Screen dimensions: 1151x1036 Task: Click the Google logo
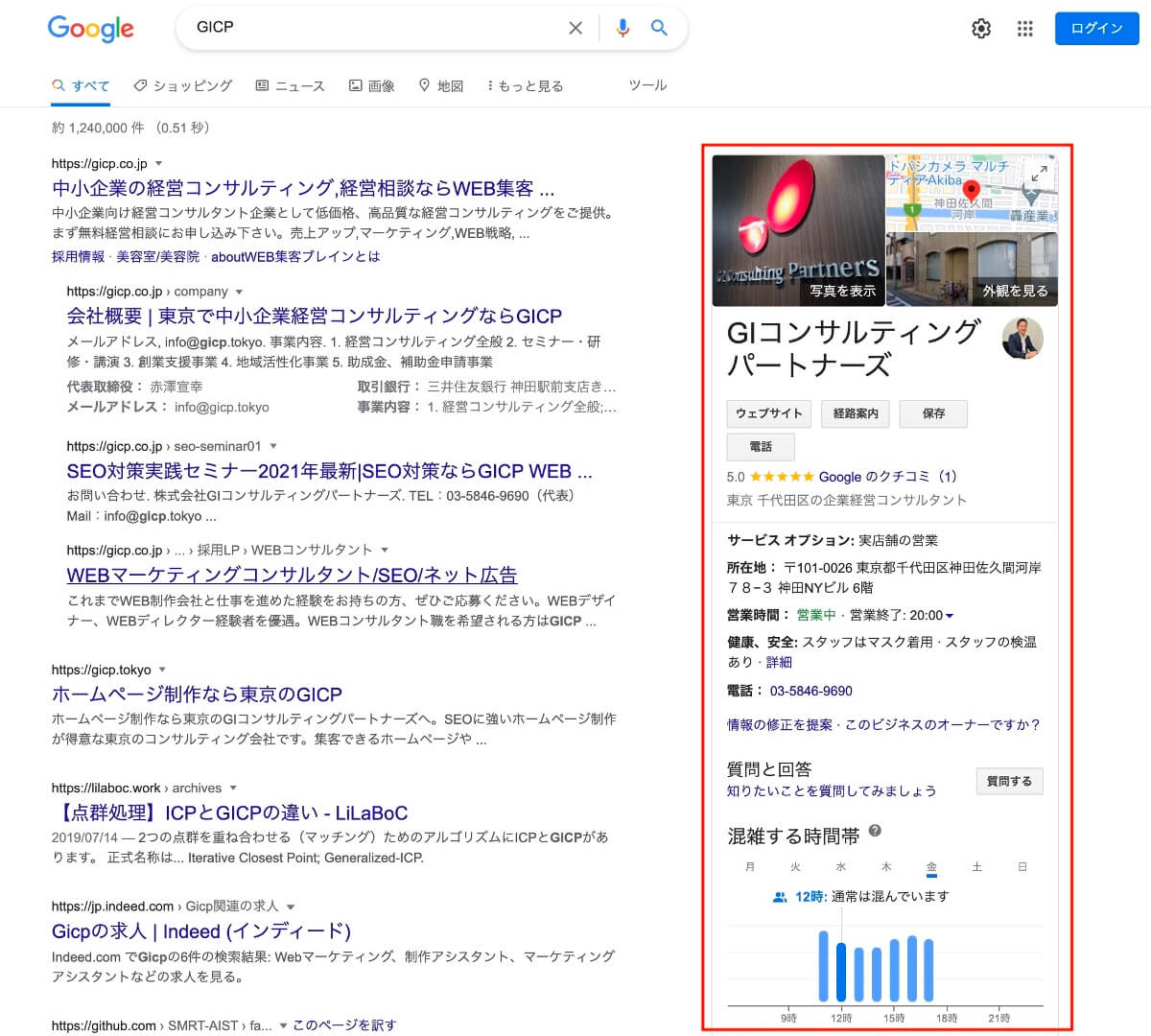tap(91, 29)
